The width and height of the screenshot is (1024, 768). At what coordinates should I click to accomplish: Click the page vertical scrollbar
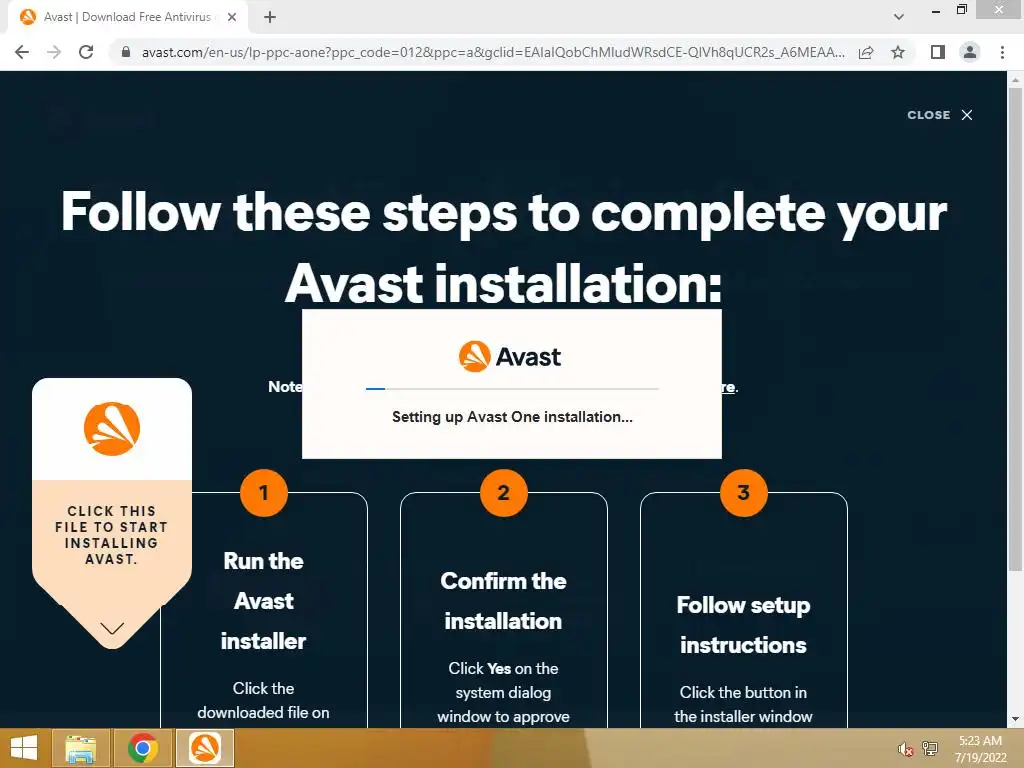pyautogui.click(x=1015, y=330)
